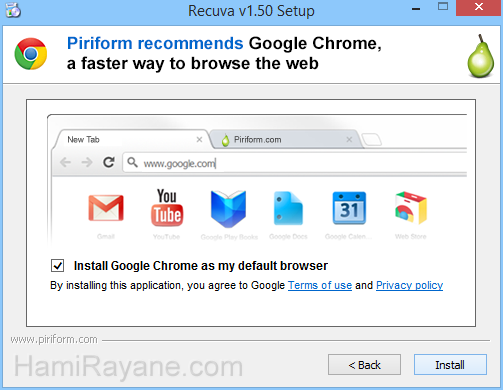Close the Recuva Setup window
This screenshot has height=390, width=503.
pos(479,7)
